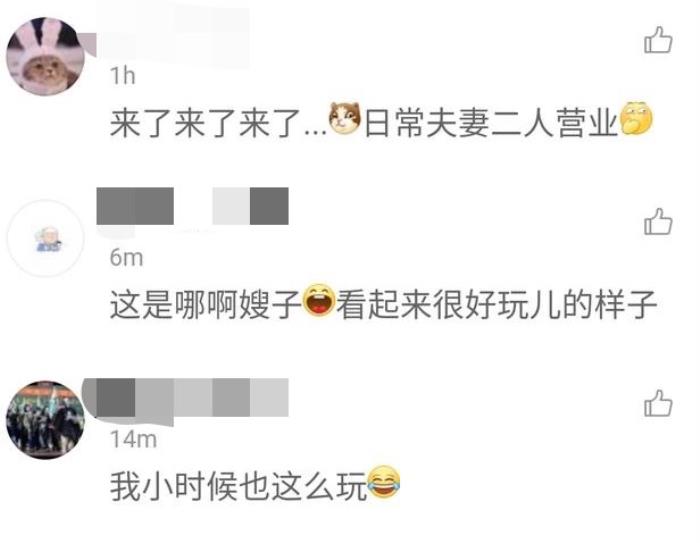Select comment text 来了来了来了

coord(206,122)
